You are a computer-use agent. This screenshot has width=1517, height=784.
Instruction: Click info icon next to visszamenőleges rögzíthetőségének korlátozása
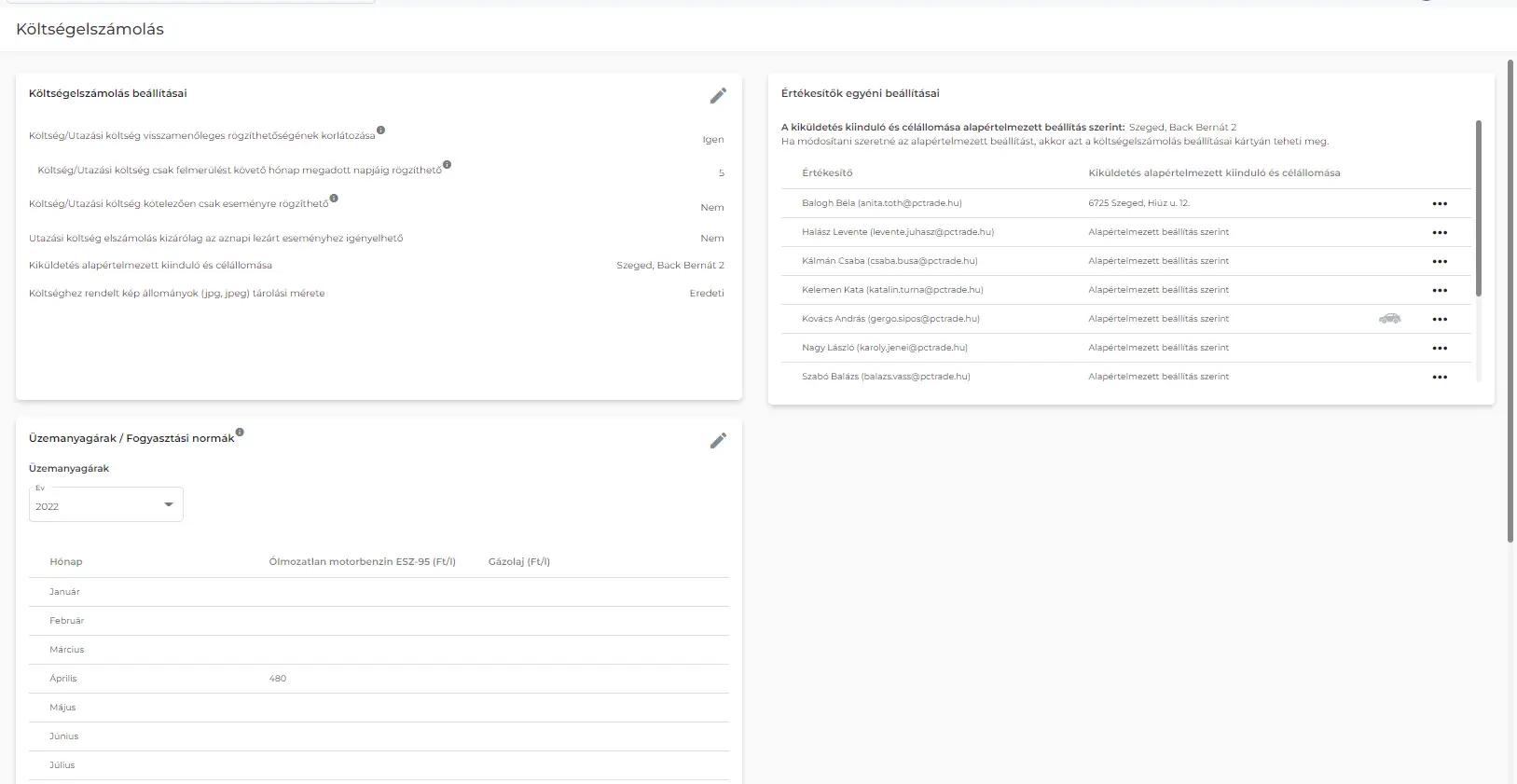(380, 131)
